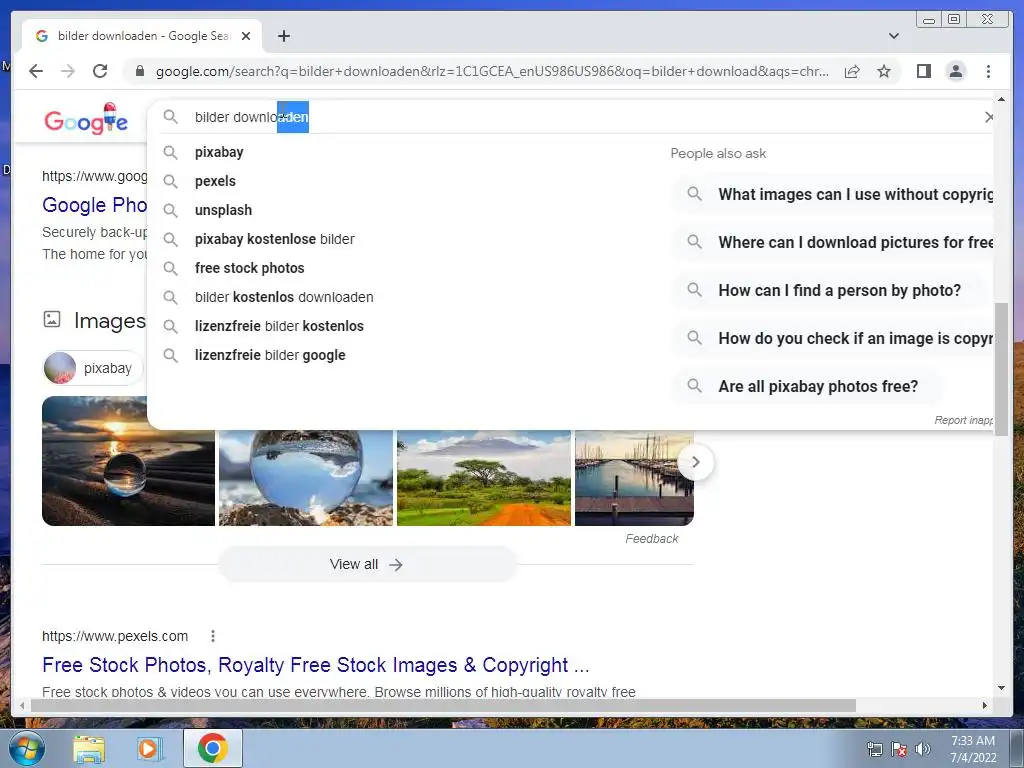
Task: Select 'How can I find a person by photo?'
Action: [x=828, y=291]
